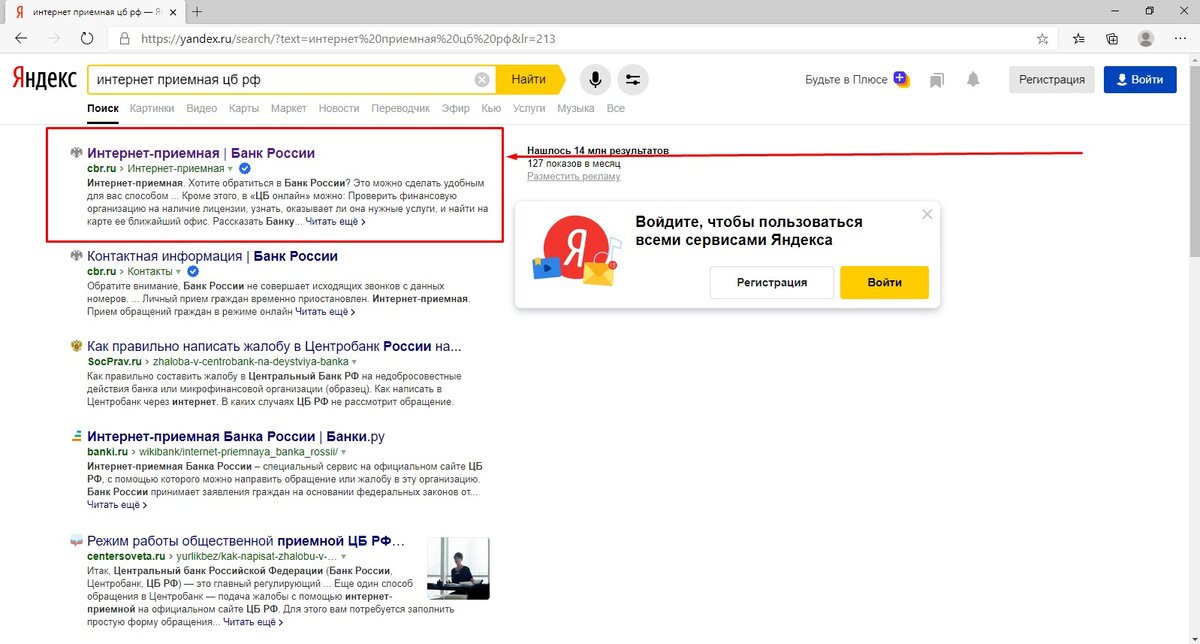Click the Yandex Plus badge icon
The image size is (1200, 644).
(x=901, y=78)
